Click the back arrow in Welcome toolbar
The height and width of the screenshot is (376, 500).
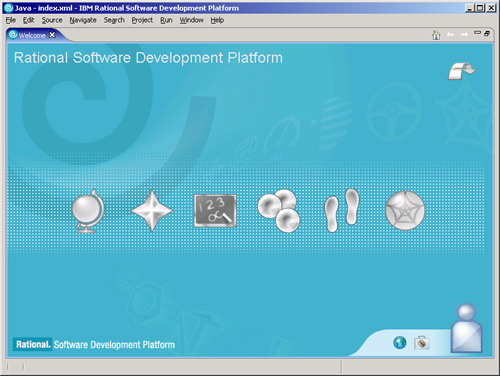tap(450, 35)
